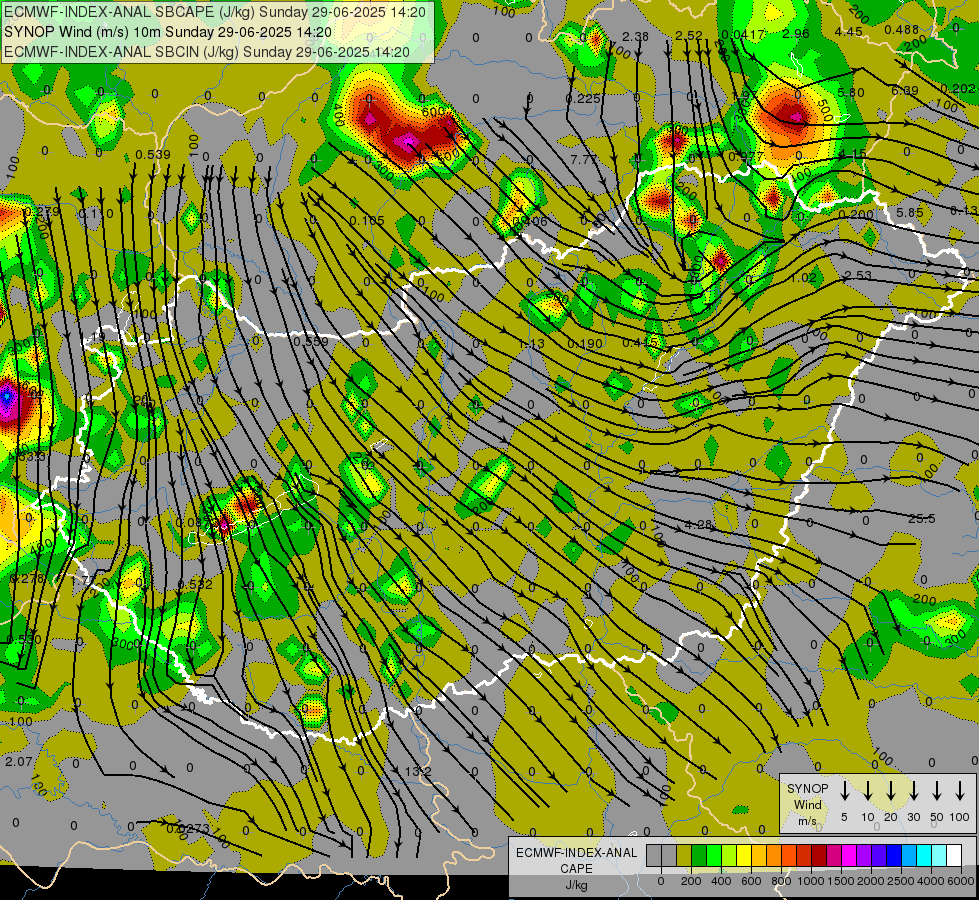Viewport: 979px width, 900px height.
Task: Click the wind value 2.53 on map
Action: click(858, 275)
